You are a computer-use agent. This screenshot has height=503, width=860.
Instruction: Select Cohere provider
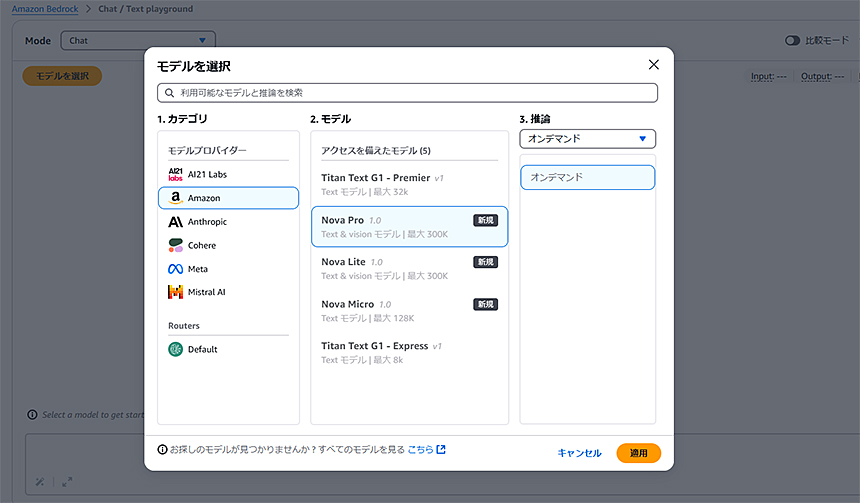tap(228, 245)
